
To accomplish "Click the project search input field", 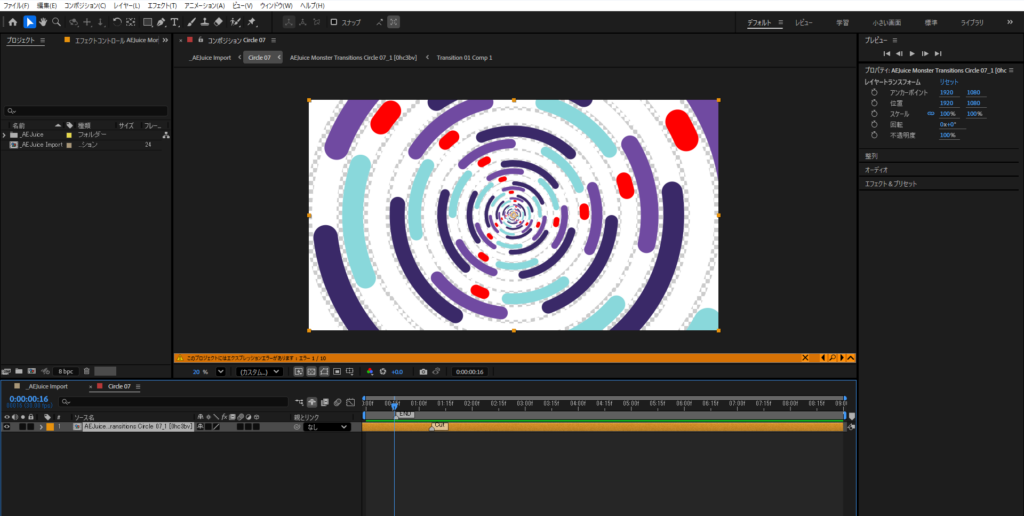I will coord(85,111).
